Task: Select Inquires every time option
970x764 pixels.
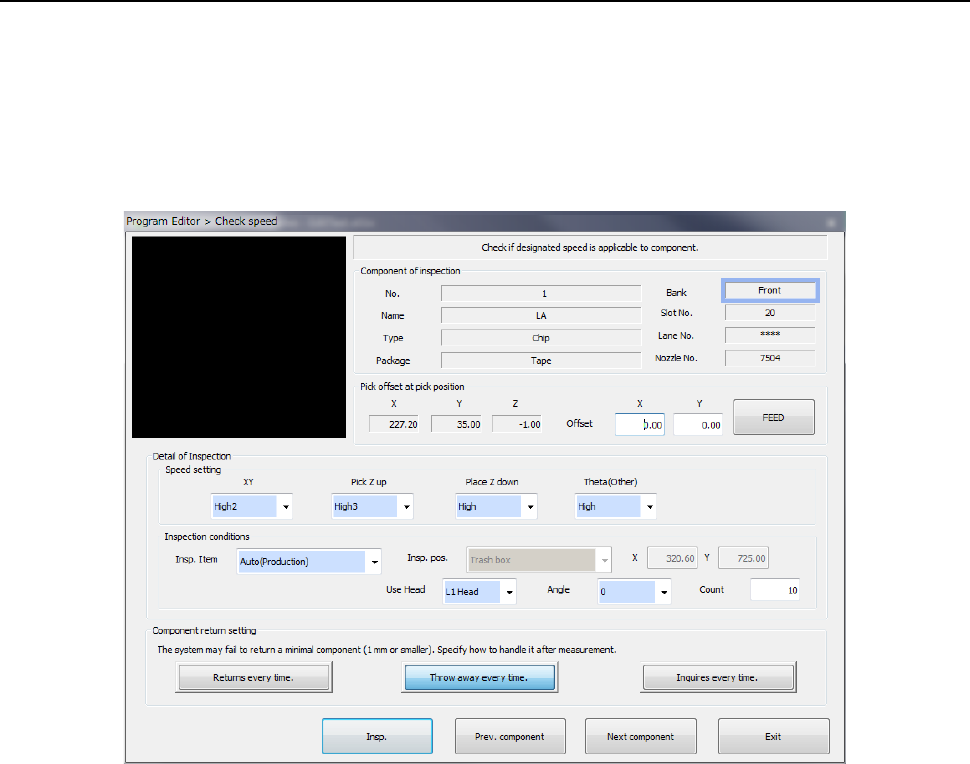Action: (718, 677)
